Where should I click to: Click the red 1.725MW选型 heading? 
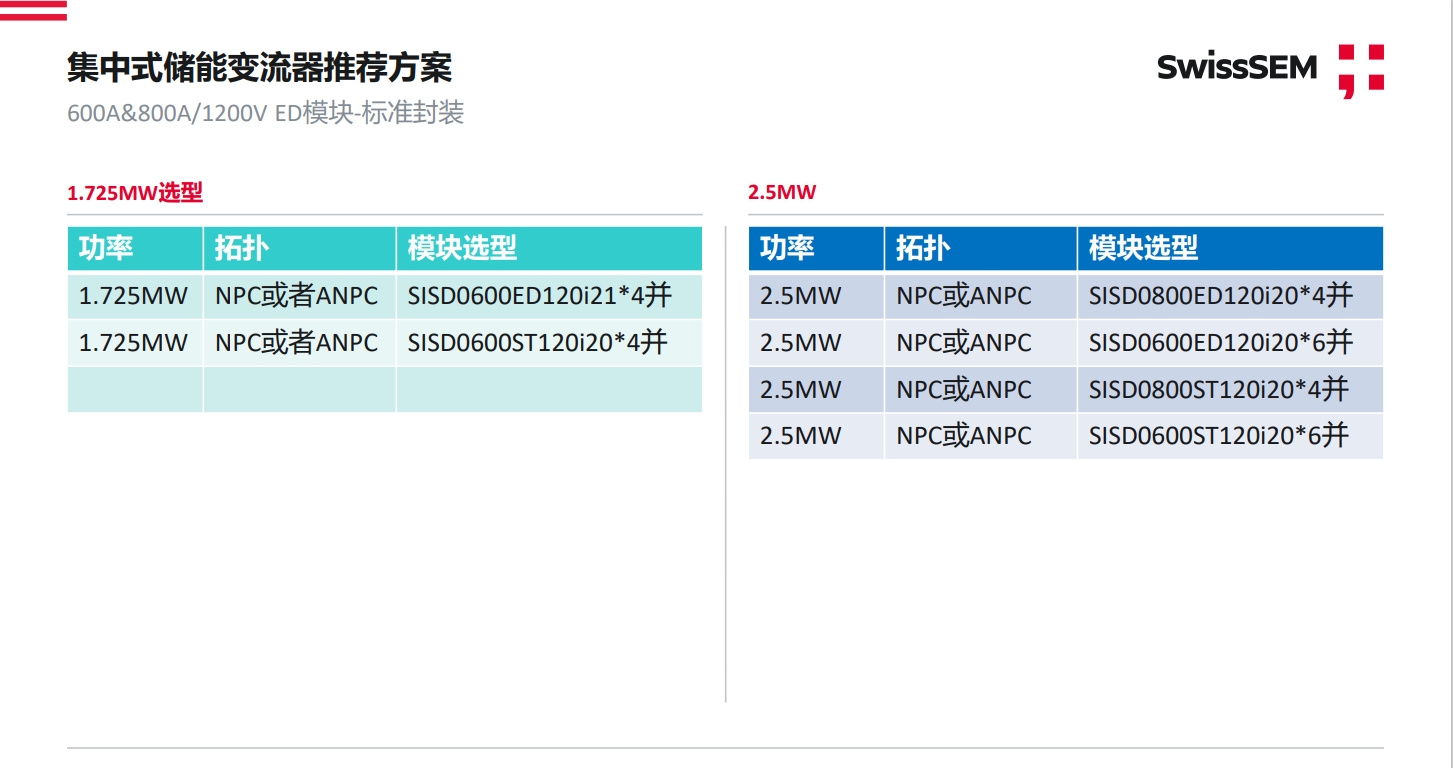click(x=135, y=193)
